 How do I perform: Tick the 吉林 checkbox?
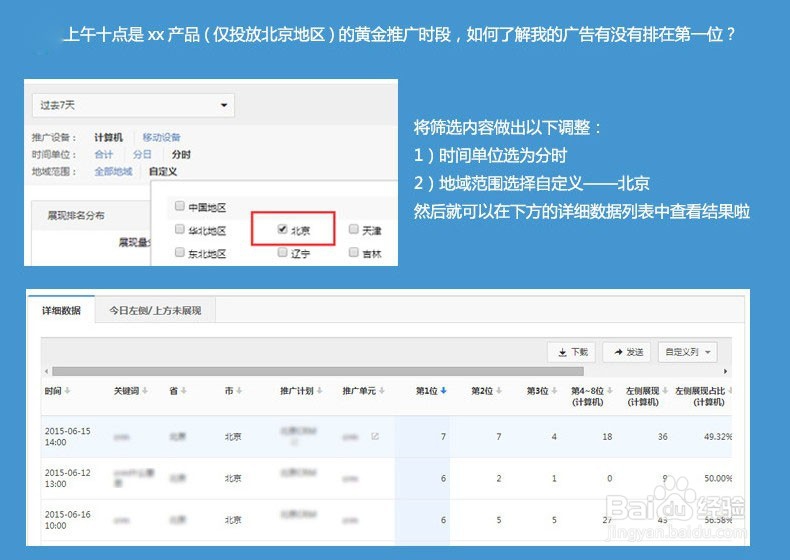pyautogui.click(x=354, y=252)
